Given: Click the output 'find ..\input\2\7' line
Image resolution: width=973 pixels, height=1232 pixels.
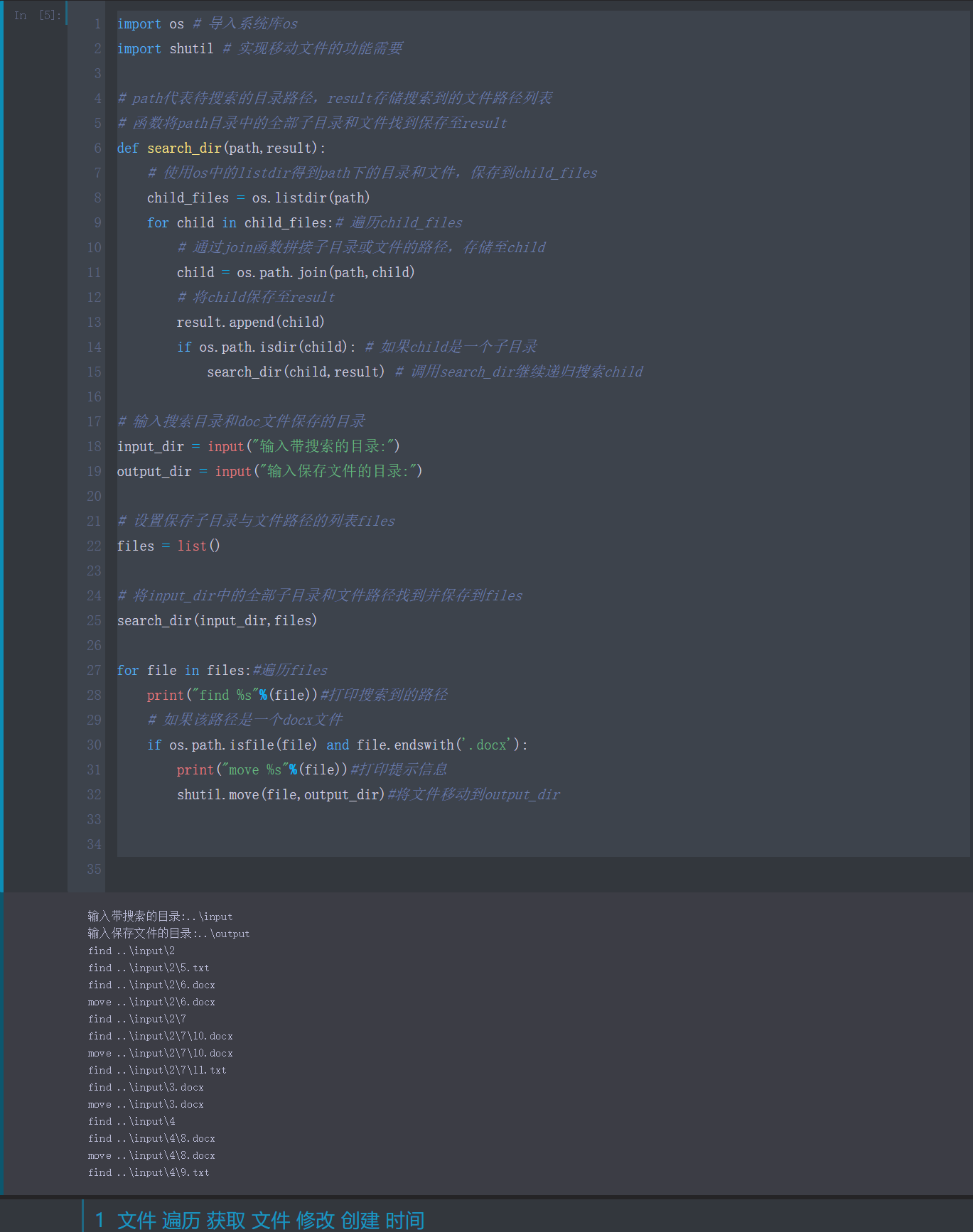Looking at the screenshot, I should pos(137,1019).
